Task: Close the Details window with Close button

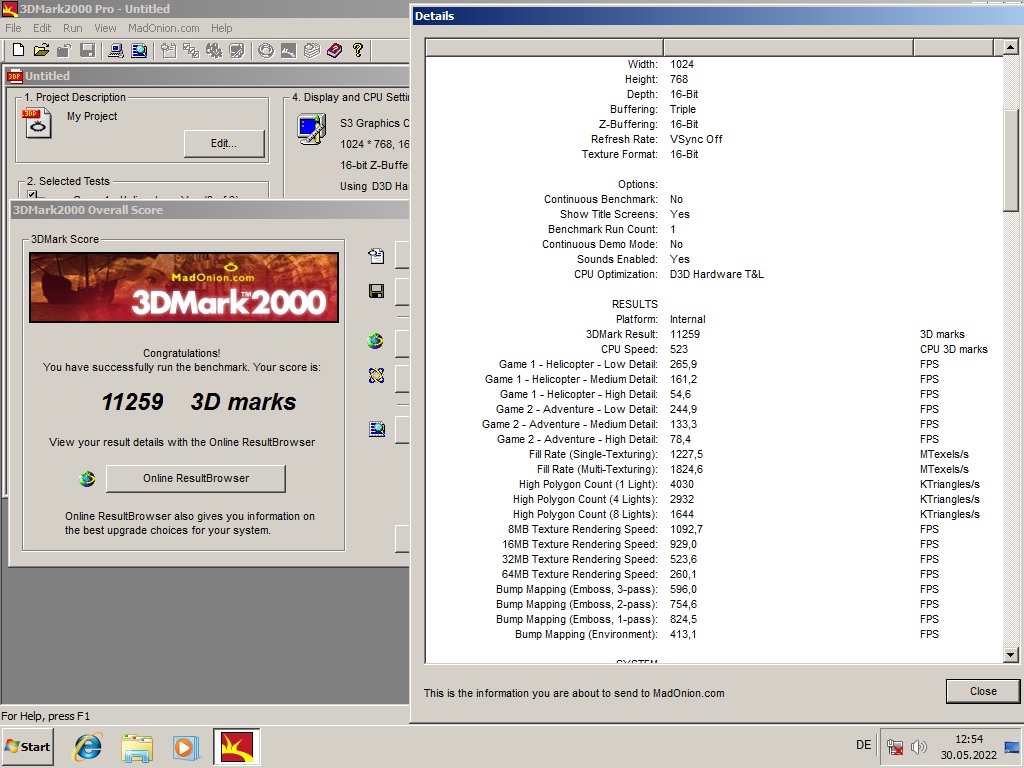Action: pos(983,691)
